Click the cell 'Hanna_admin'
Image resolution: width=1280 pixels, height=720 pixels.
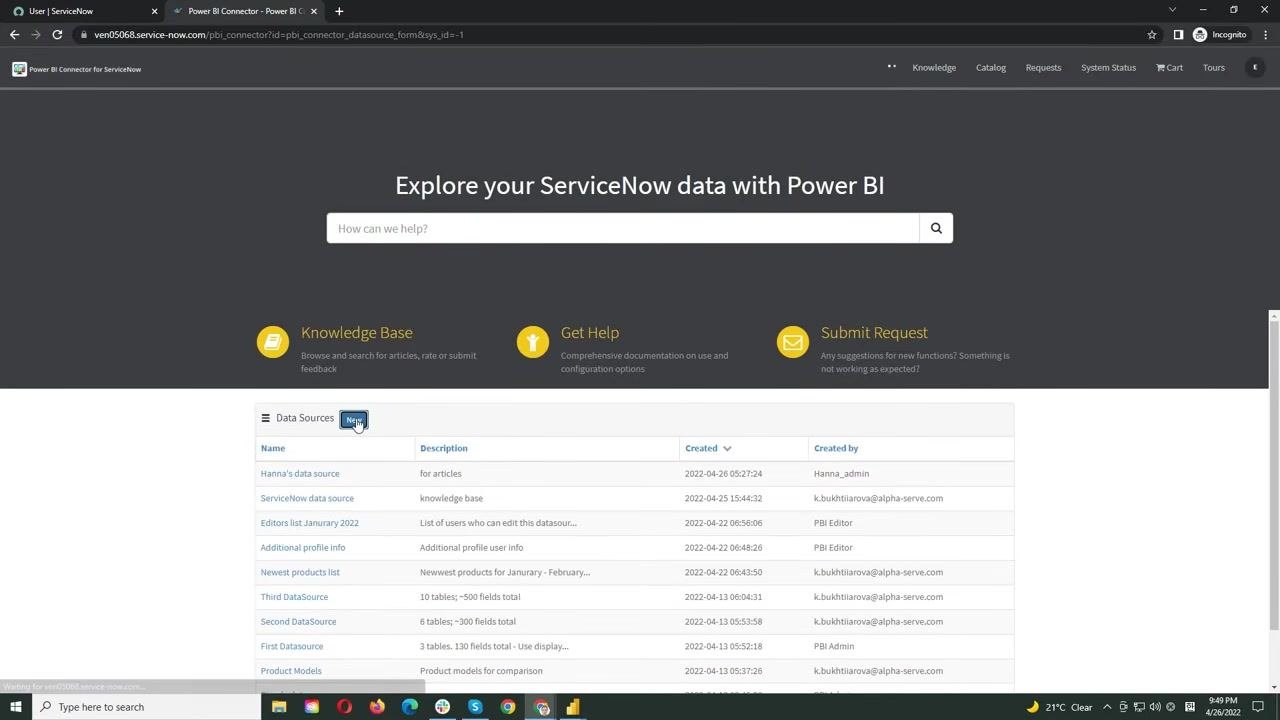[841, 474]
